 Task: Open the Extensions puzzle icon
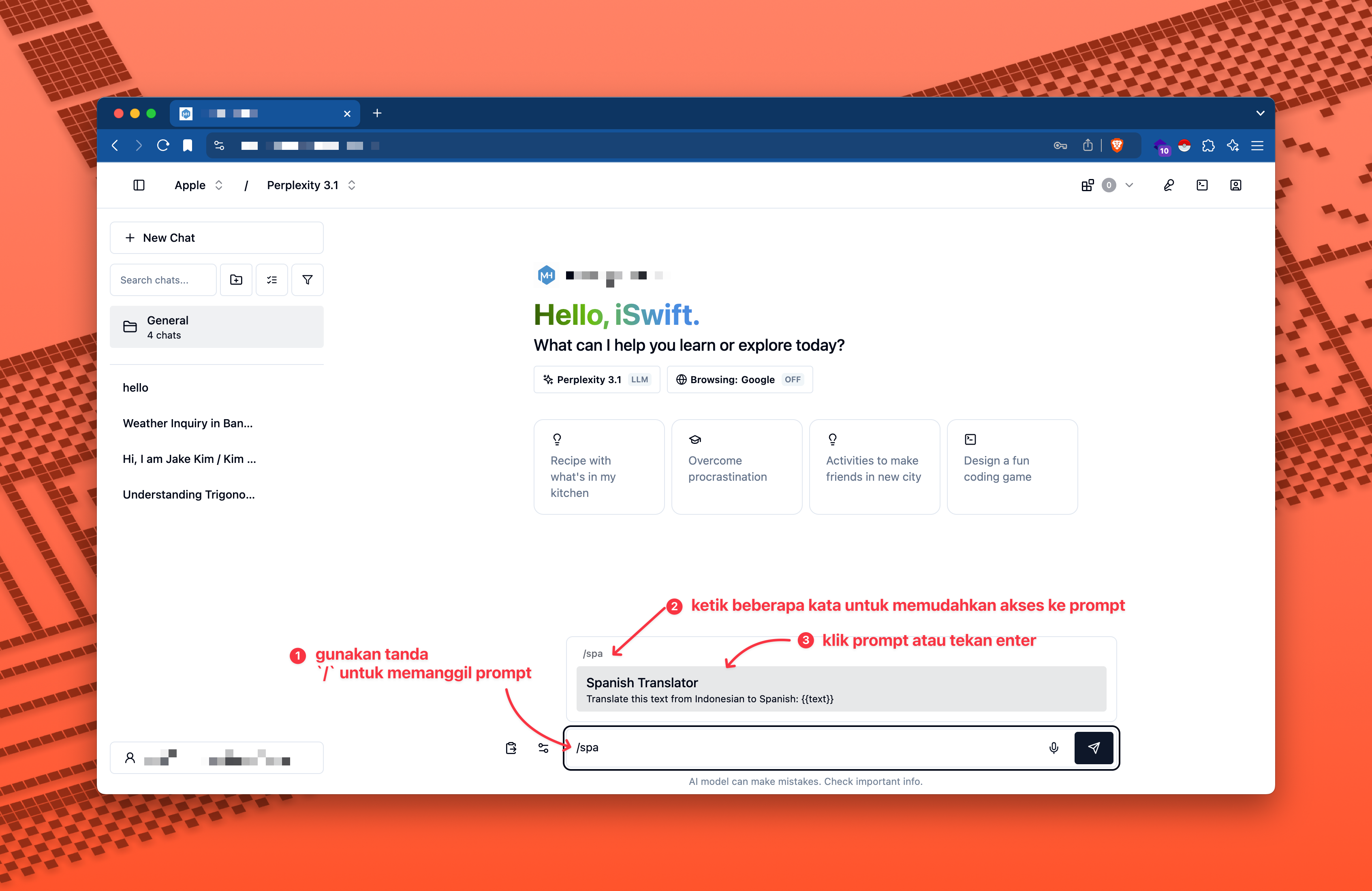(1208, 145)
